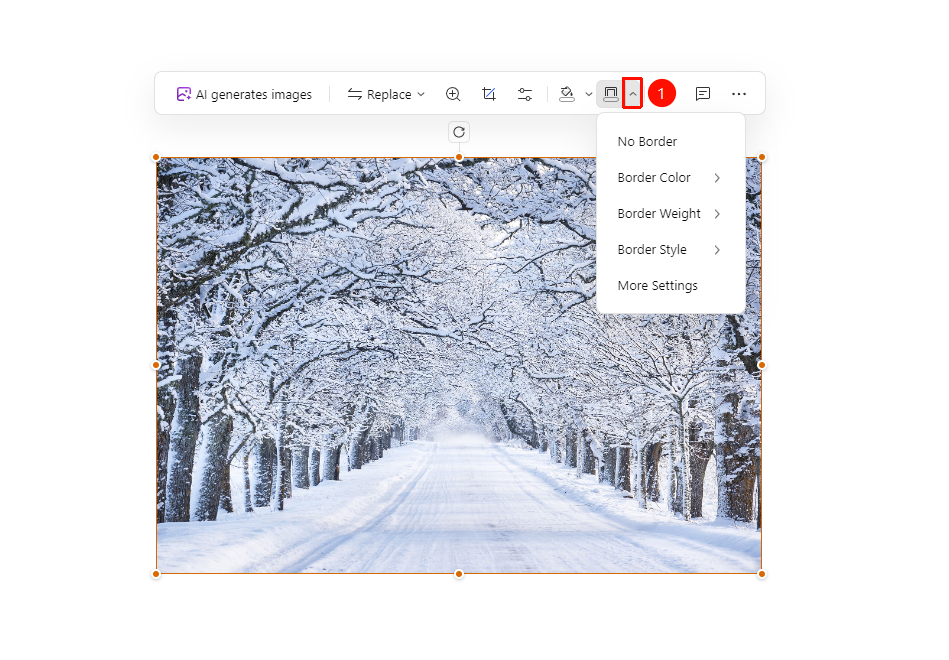Open the zoom magnifier tool
Image resolution: width=949 pixels, height=660 pixels.
[453, 94]
